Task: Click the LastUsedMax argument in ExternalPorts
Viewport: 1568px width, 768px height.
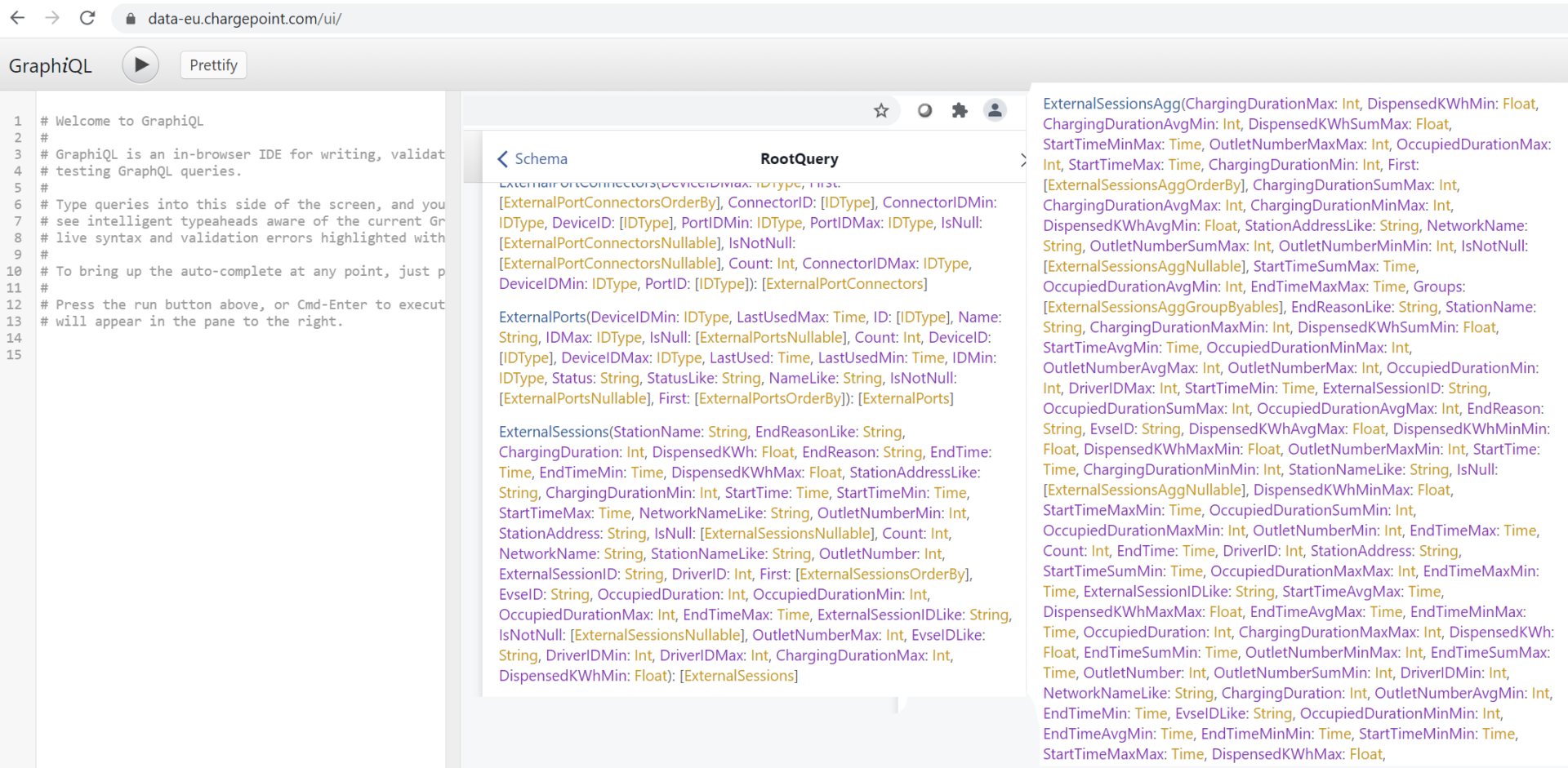Action: [x=783, y=317]
